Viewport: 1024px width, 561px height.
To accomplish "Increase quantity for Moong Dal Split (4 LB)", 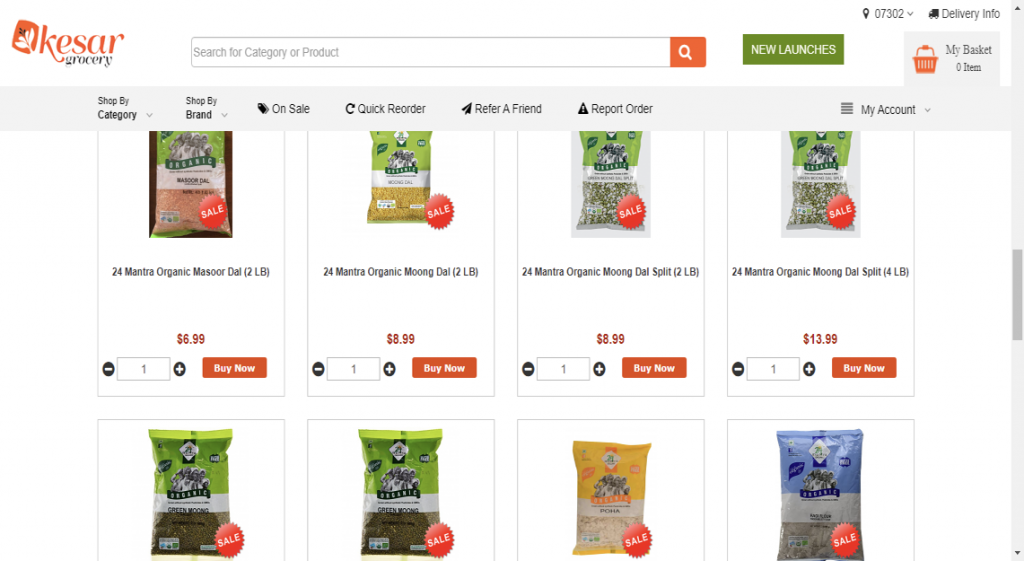I will (x=809, y=369).
